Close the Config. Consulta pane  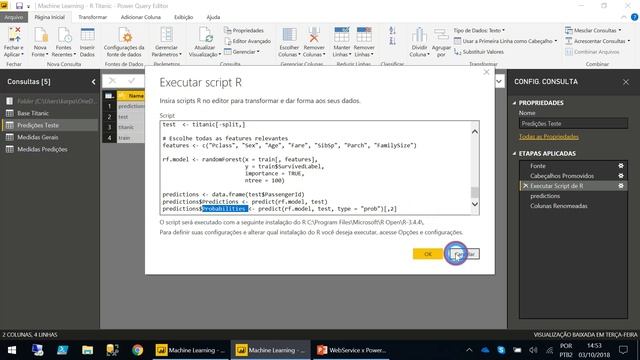pyautogui.click(x=626, y=82)
